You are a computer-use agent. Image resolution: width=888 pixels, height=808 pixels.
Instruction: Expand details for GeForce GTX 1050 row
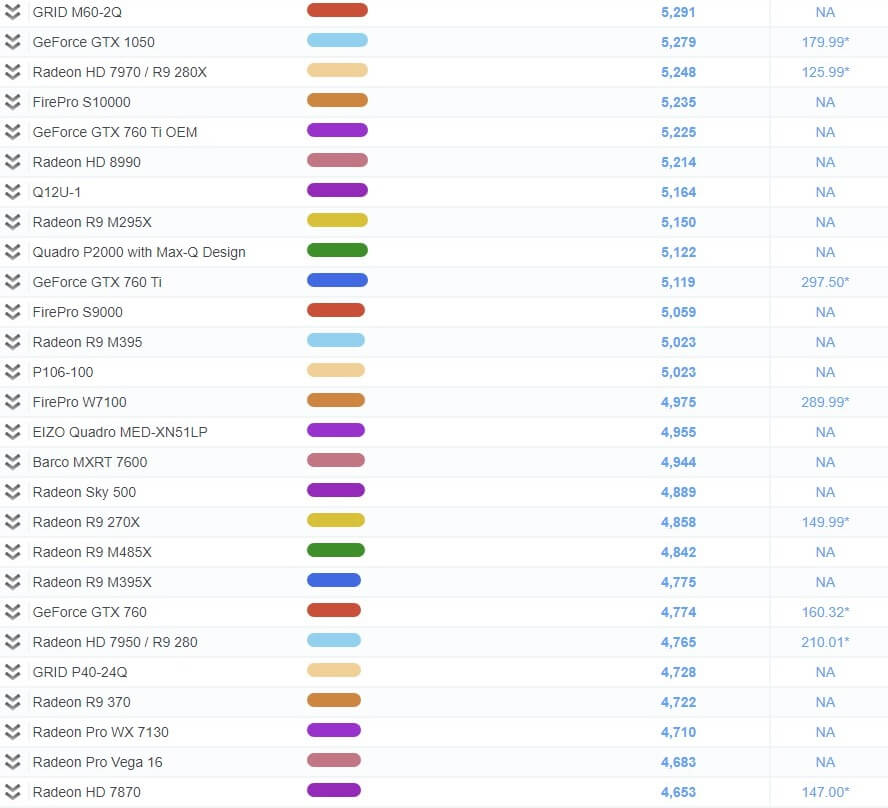[x=12, y=42]
